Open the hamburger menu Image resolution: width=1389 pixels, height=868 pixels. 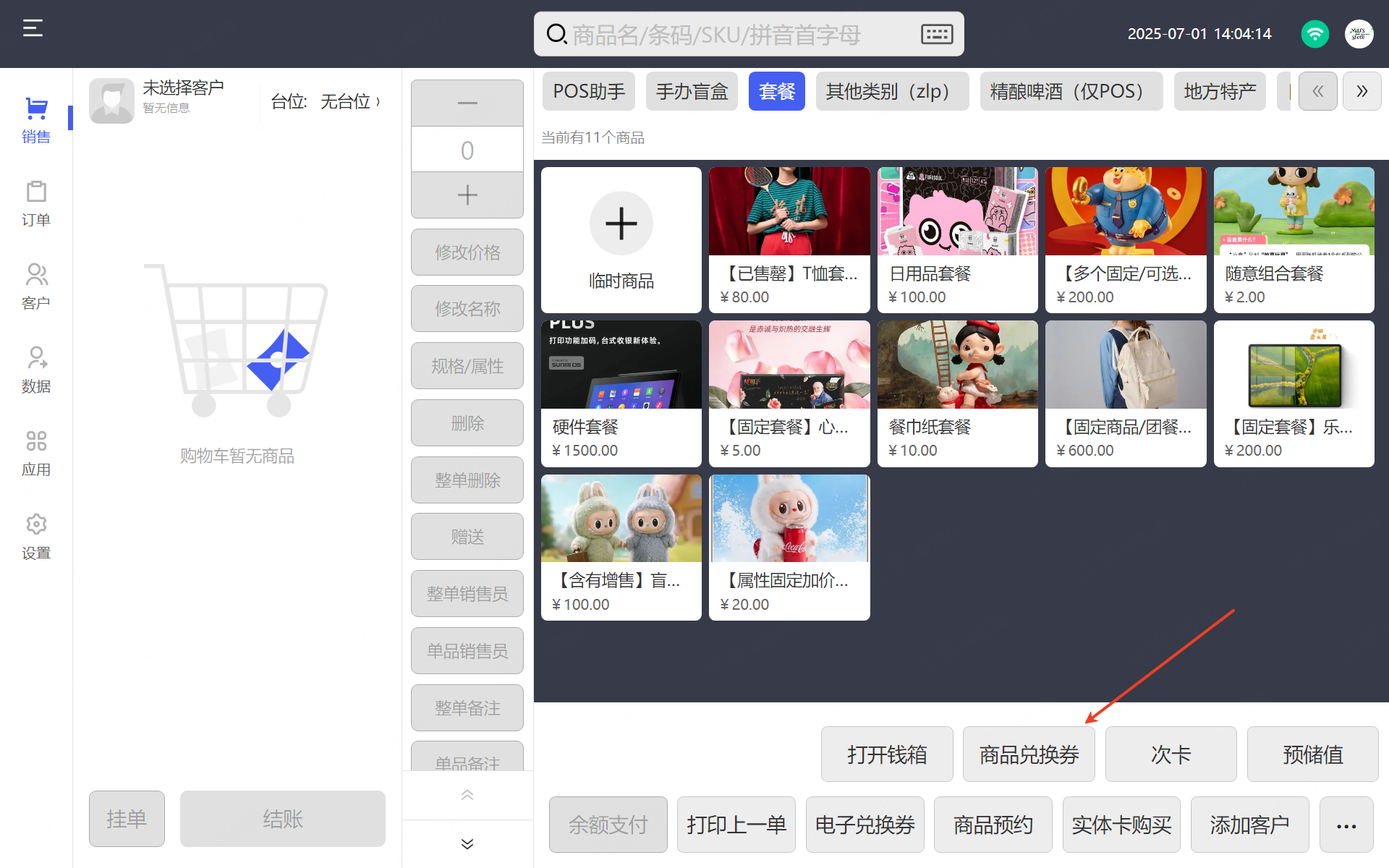pos(33,28)
